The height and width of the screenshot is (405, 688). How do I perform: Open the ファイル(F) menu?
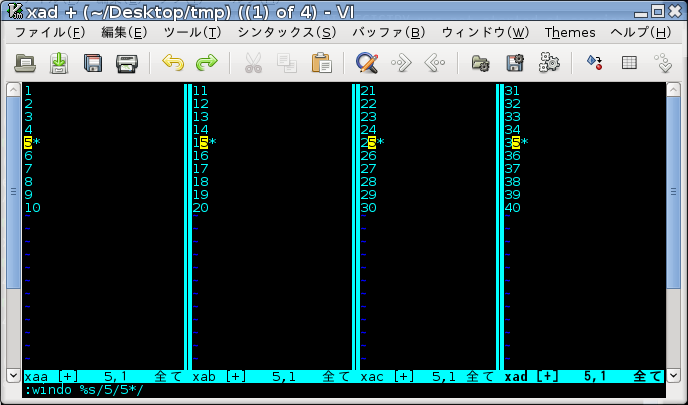click(x=50, y=32)
